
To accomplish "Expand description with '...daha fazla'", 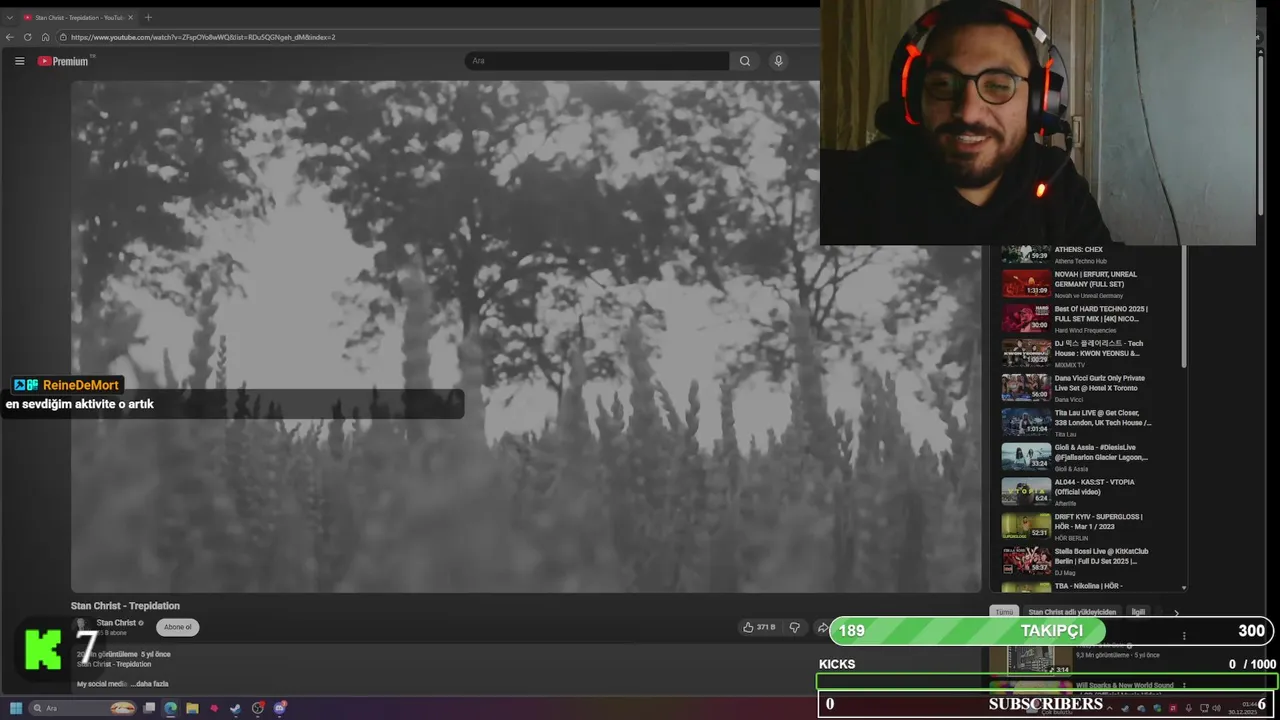I will click(x=149, y=684).
